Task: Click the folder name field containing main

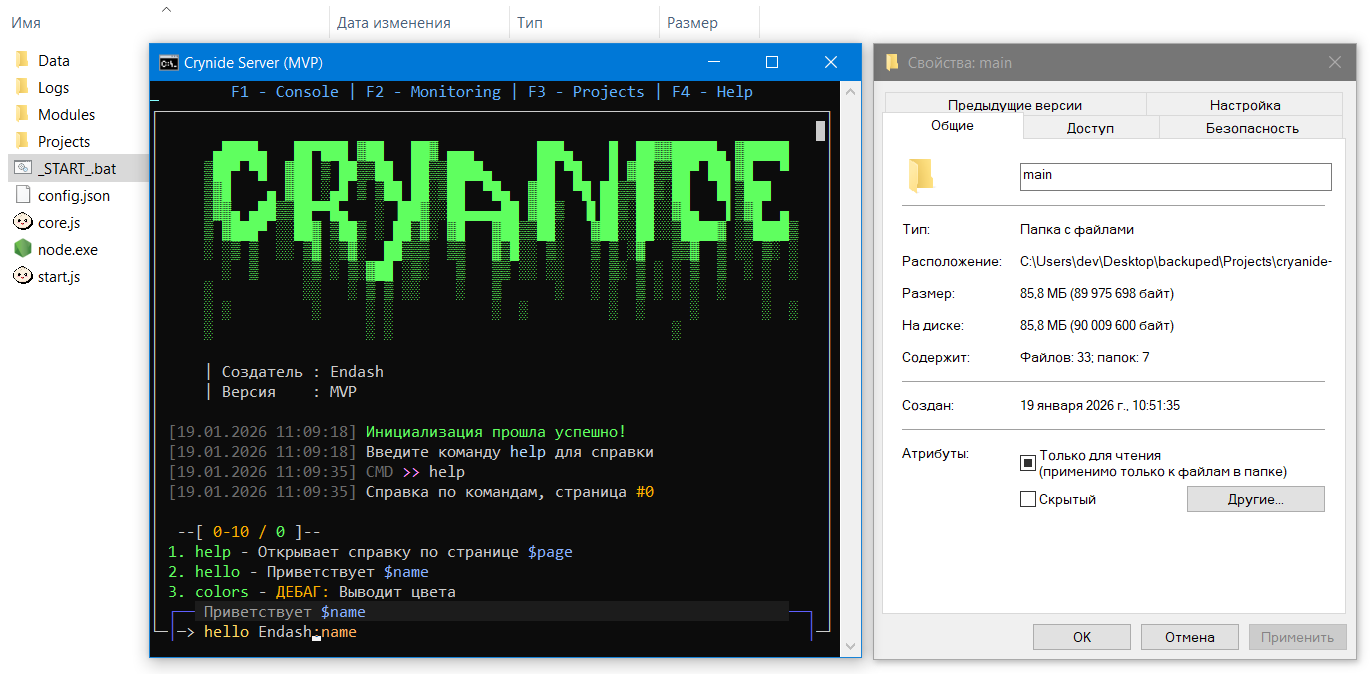Action: tap(1175, 176)
